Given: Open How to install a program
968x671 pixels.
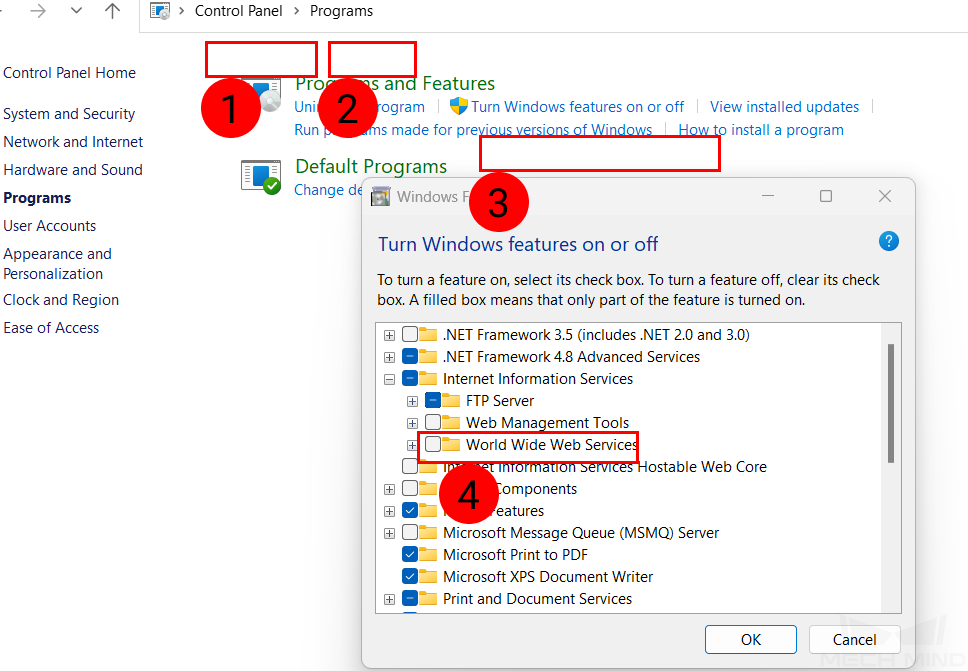Looking at the screenshot, I should [x=761, y=130].
